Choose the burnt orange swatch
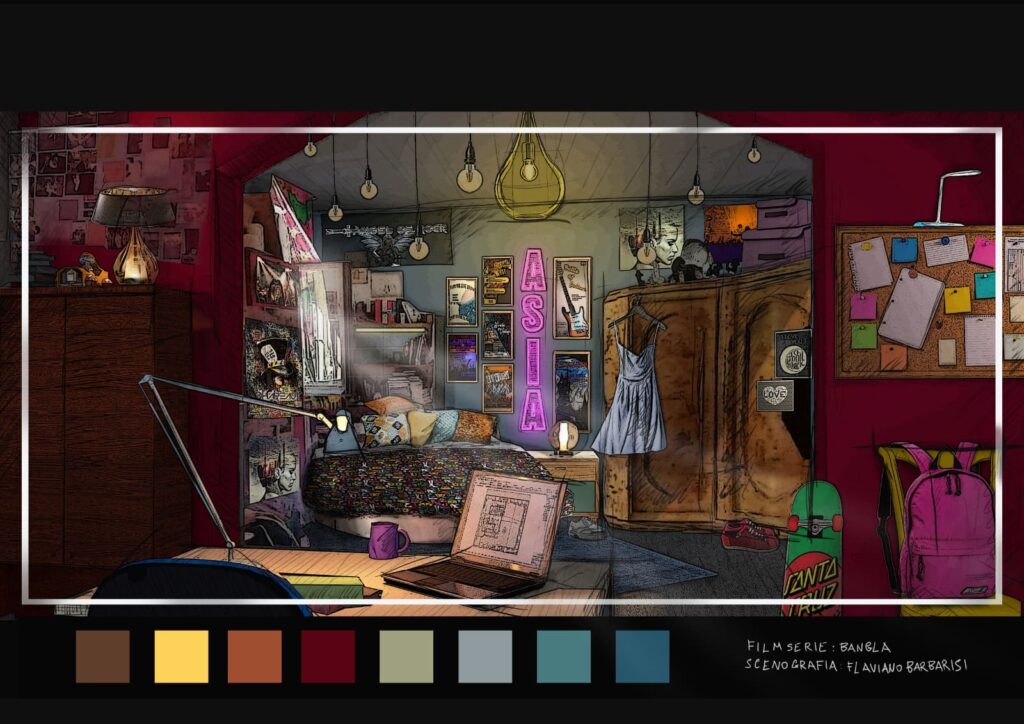 pyautogui.click(x=255, y=656)
